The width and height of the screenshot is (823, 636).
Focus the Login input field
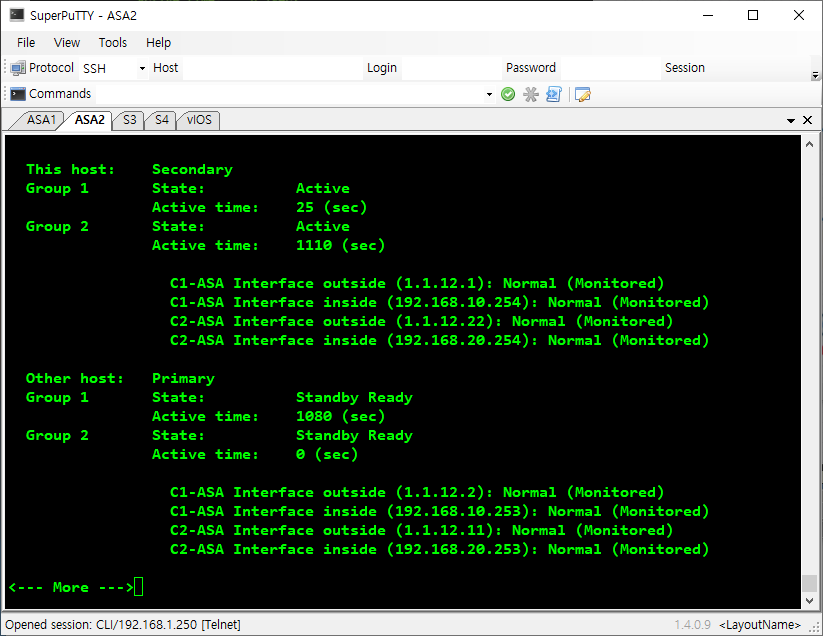click(x=451, y=68)
